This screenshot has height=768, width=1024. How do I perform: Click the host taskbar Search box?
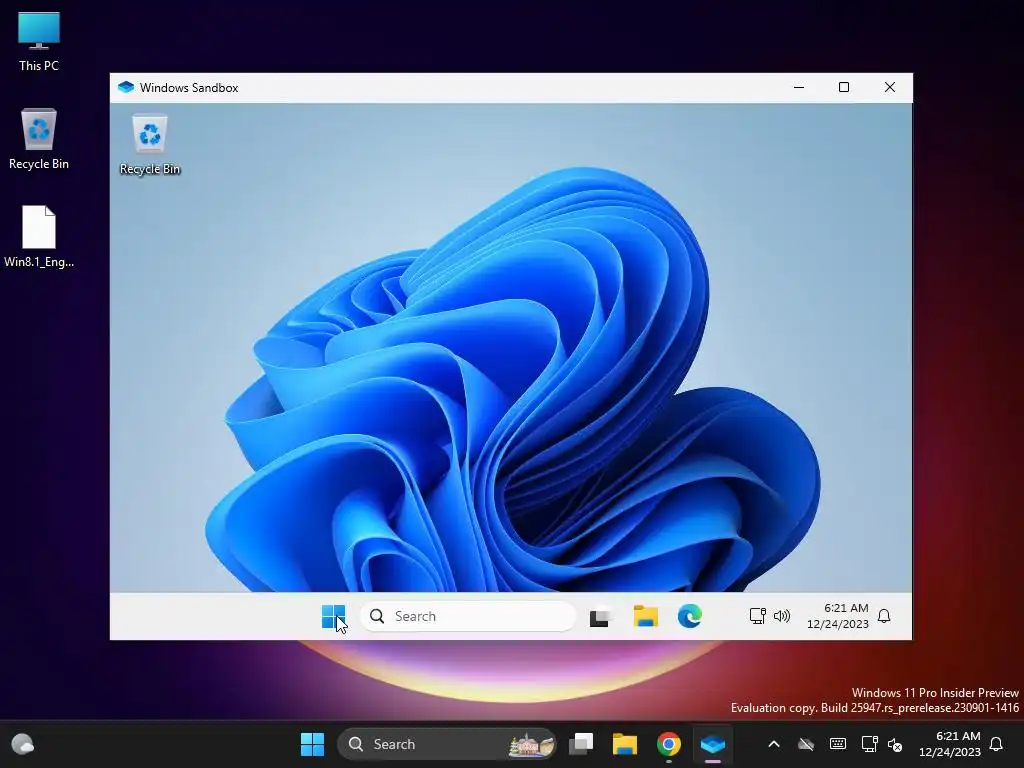[x=447, y=744]
